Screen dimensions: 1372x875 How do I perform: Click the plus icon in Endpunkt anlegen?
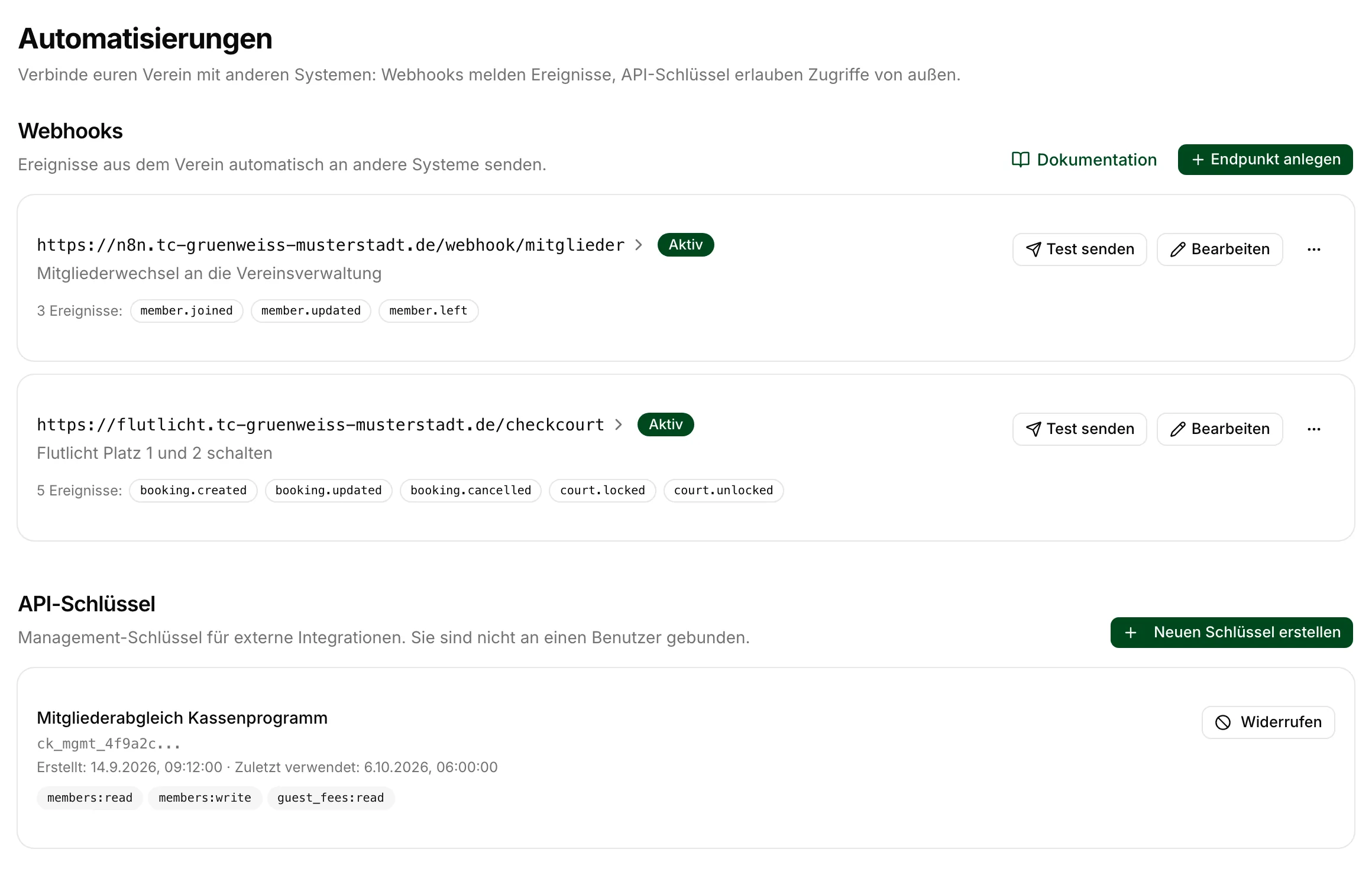point(1198,160)
